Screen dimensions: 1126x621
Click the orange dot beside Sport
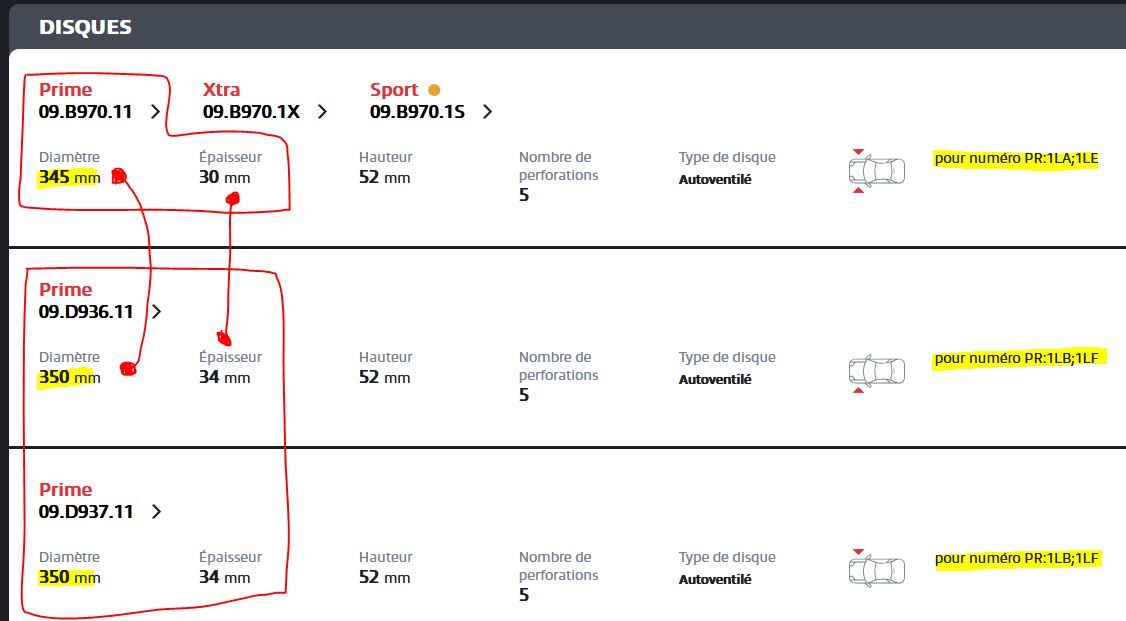point(434,90)
